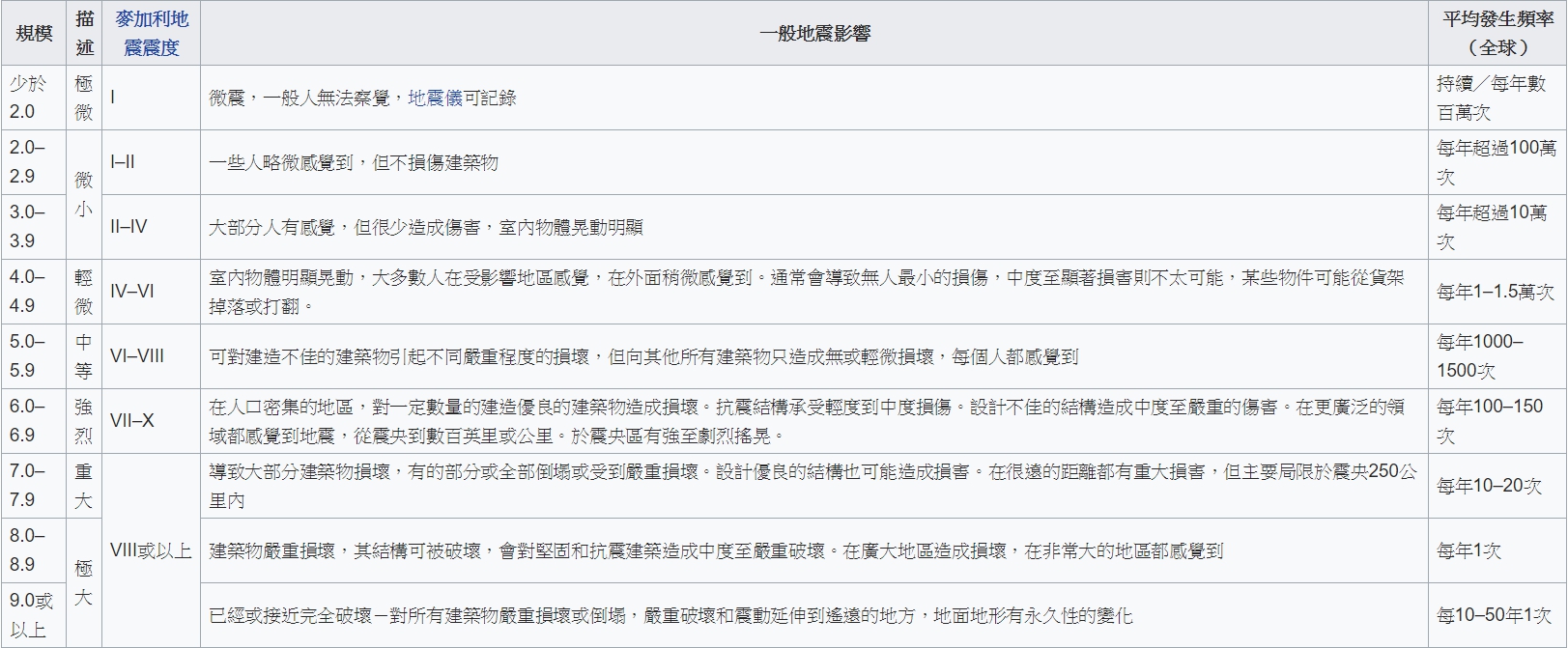Click the 每年1次 frequency cell
Screen dimensions: 1568x648
pos(1497,550)
